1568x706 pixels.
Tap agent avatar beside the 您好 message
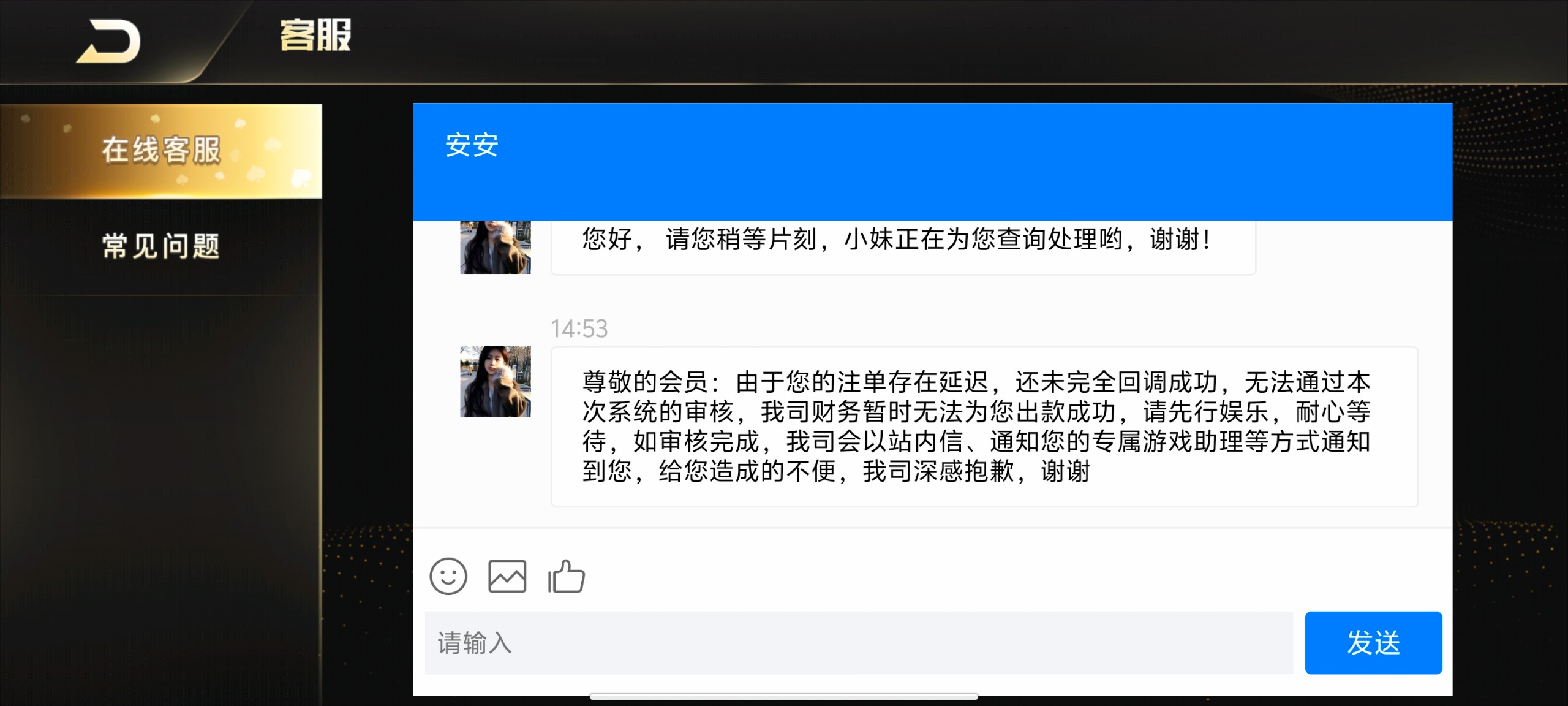pyautogui.click(x=496, y=247)
